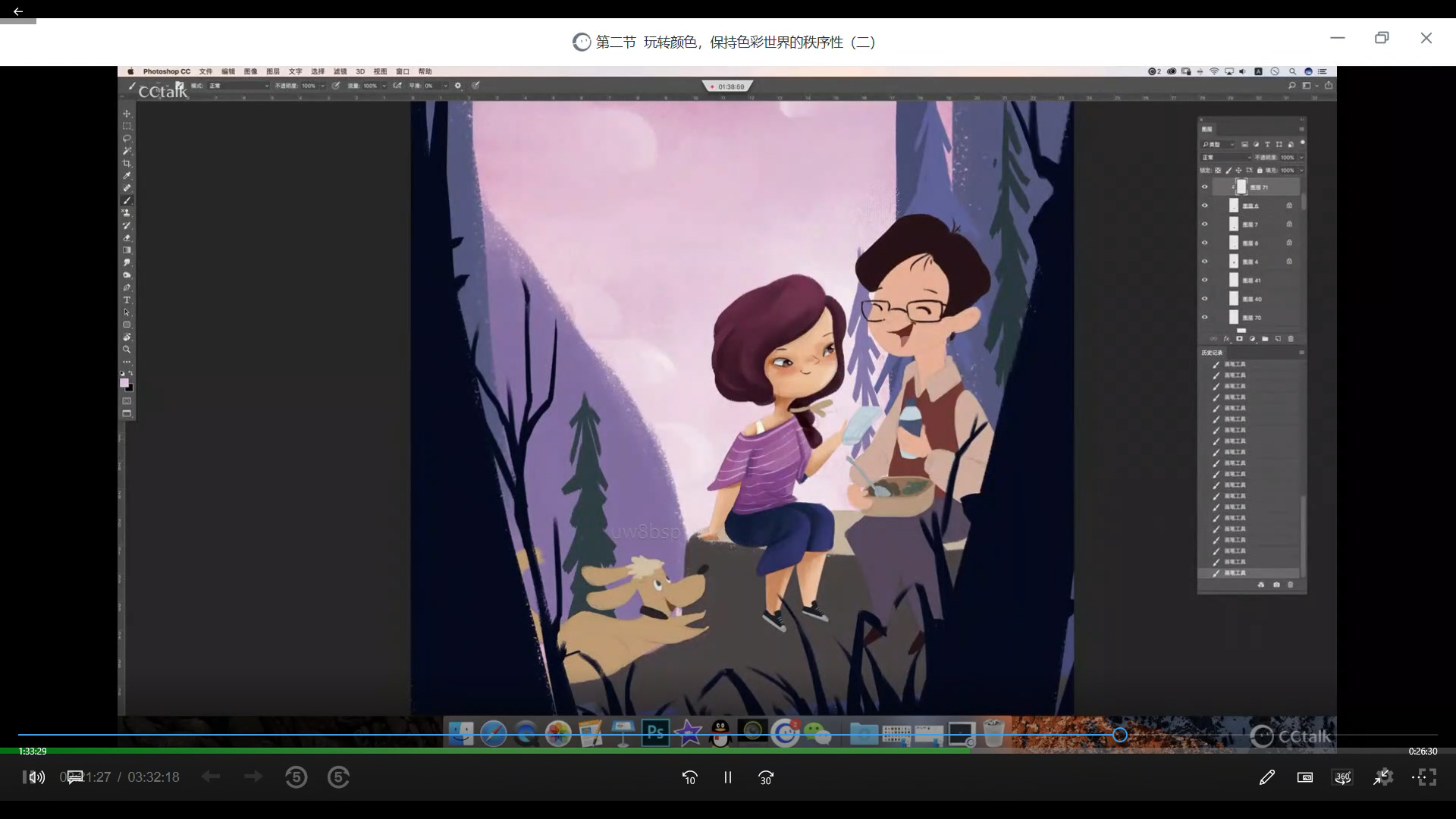1456x819 pixels.
Task: Select the Eyedropper tool
Action: coord(127,176)
